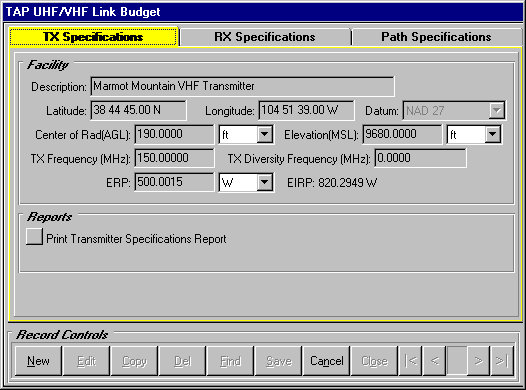The image size is (526, 390).
Task: Go to the last record
Action: 502,361
